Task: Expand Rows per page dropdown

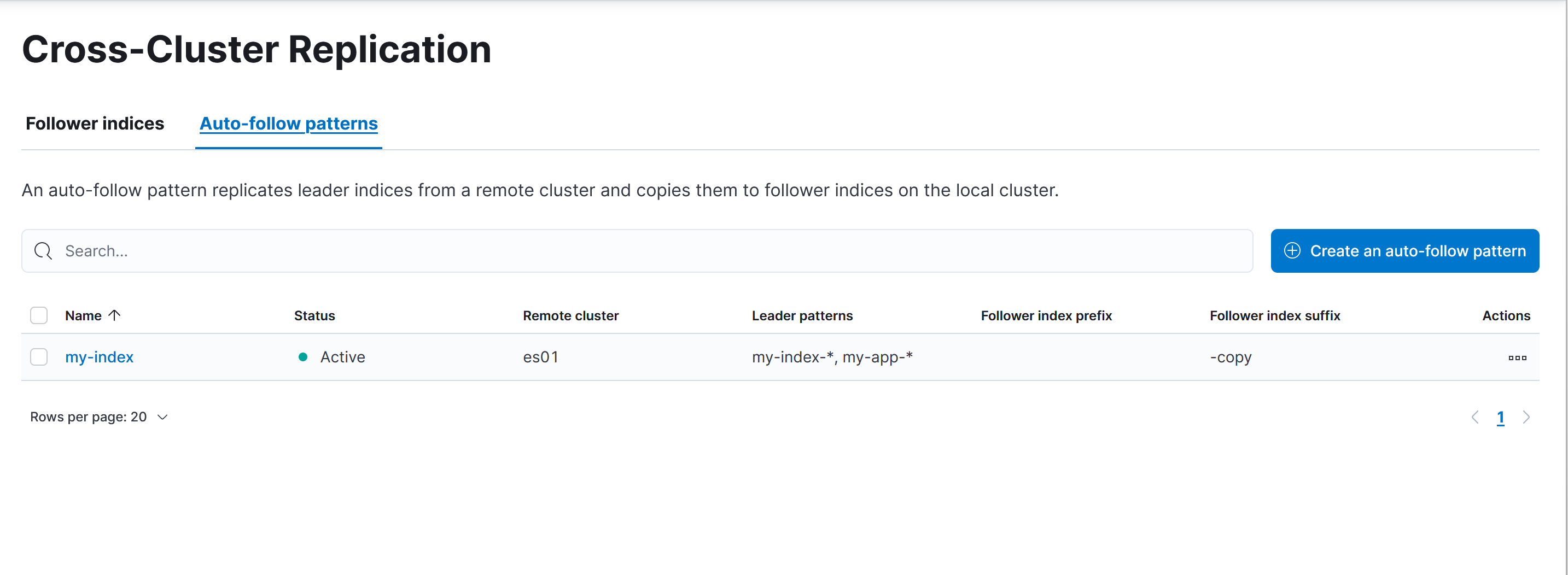Action: tap(98, 417)
